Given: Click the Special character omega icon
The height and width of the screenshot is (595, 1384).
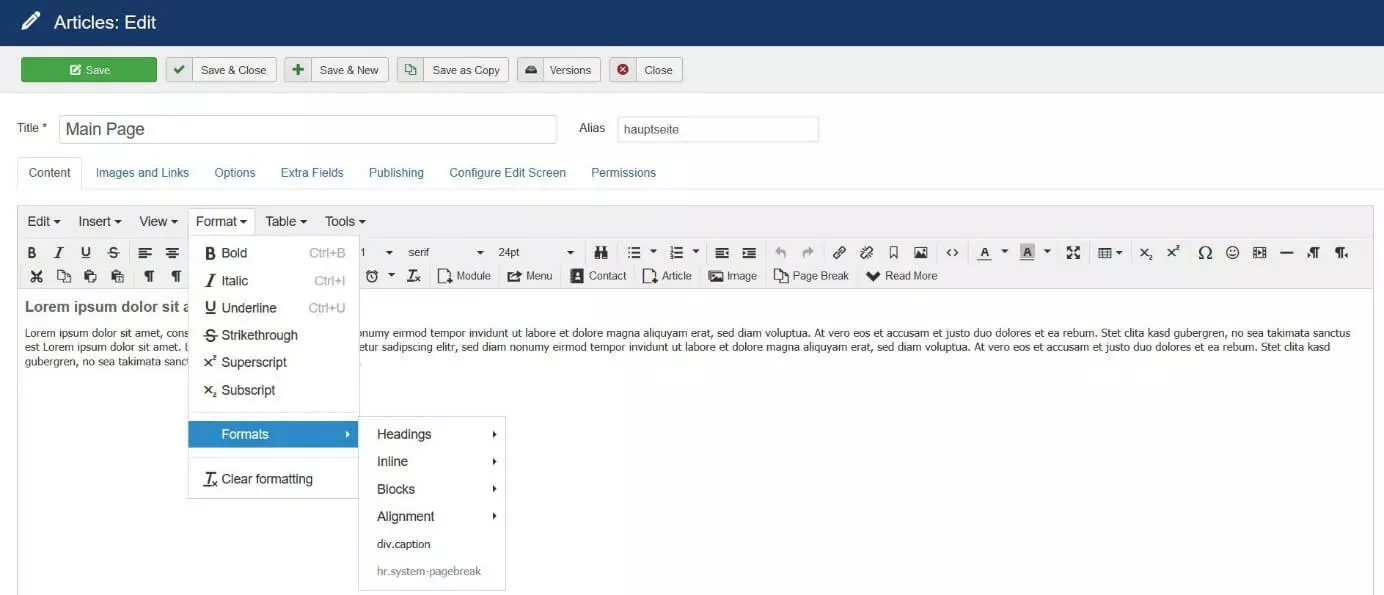Looking at the screenshot, I should tap(1205, 253).
